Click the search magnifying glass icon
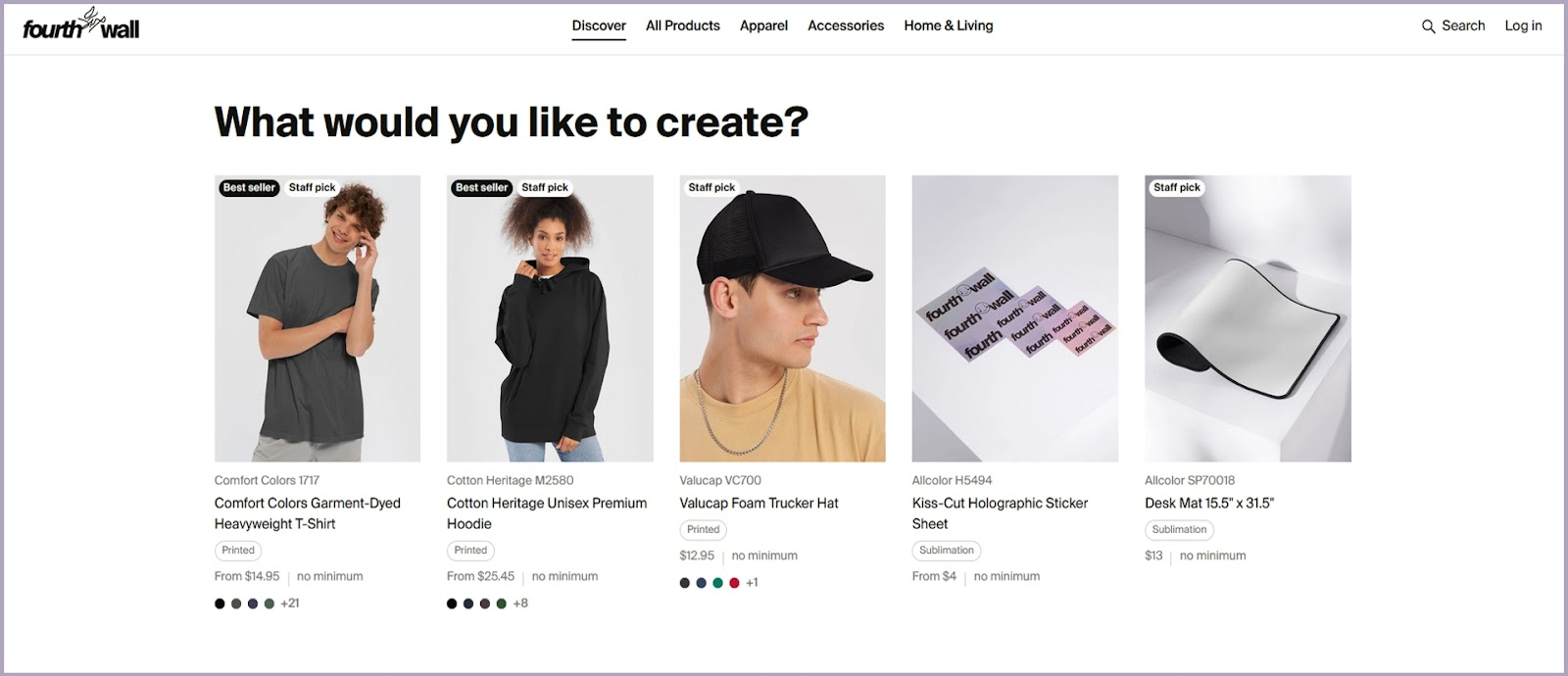 coord(1428,26)
